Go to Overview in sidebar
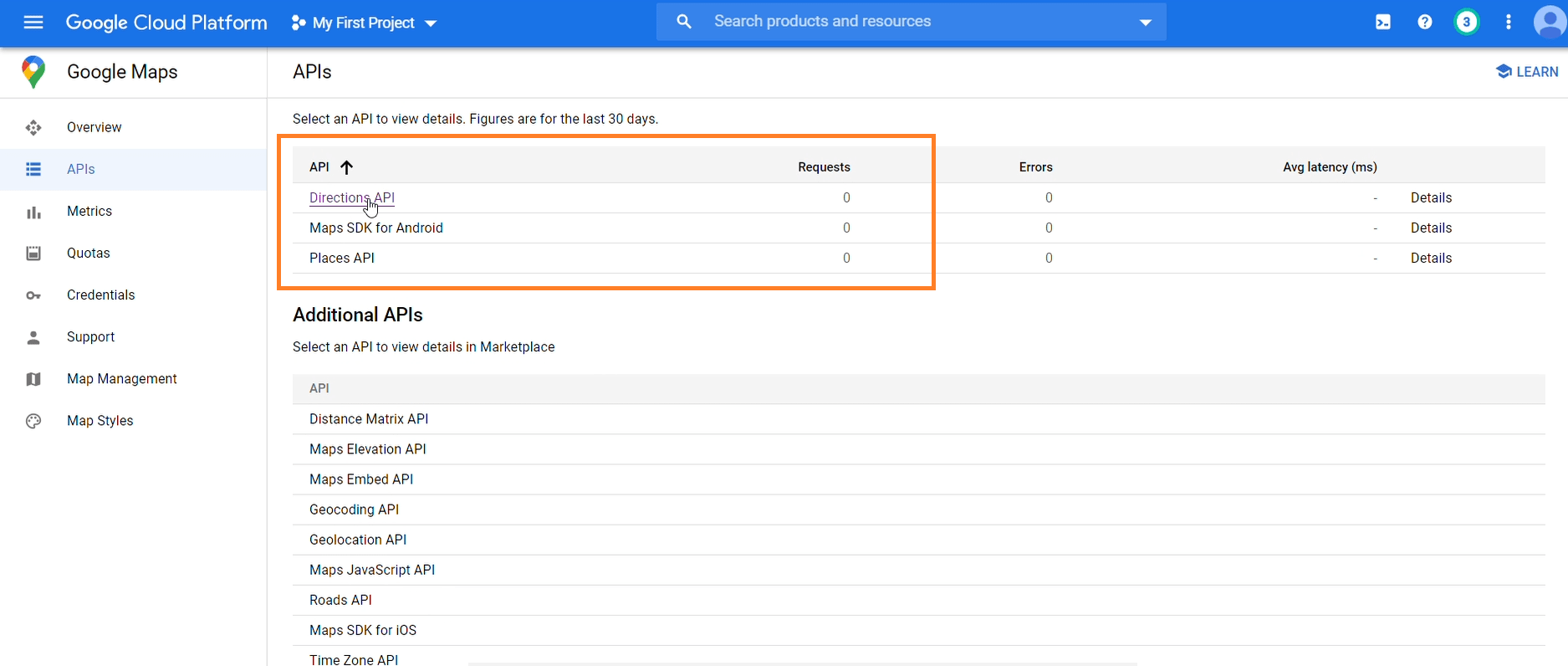The image size is (1568, 666). (94, 127)
